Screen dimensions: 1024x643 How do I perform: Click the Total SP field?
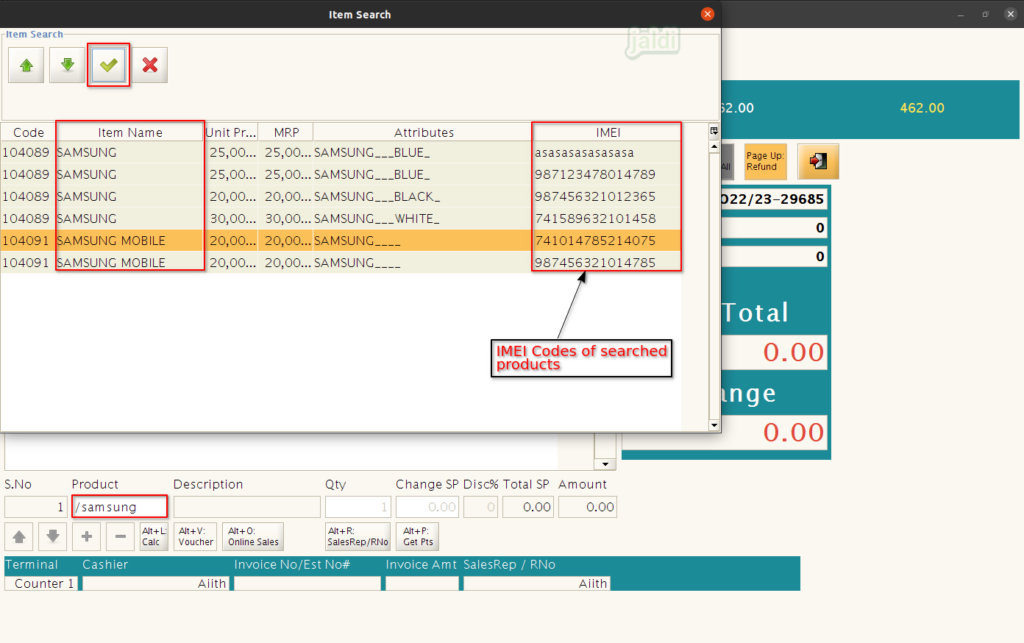point(528,507)
